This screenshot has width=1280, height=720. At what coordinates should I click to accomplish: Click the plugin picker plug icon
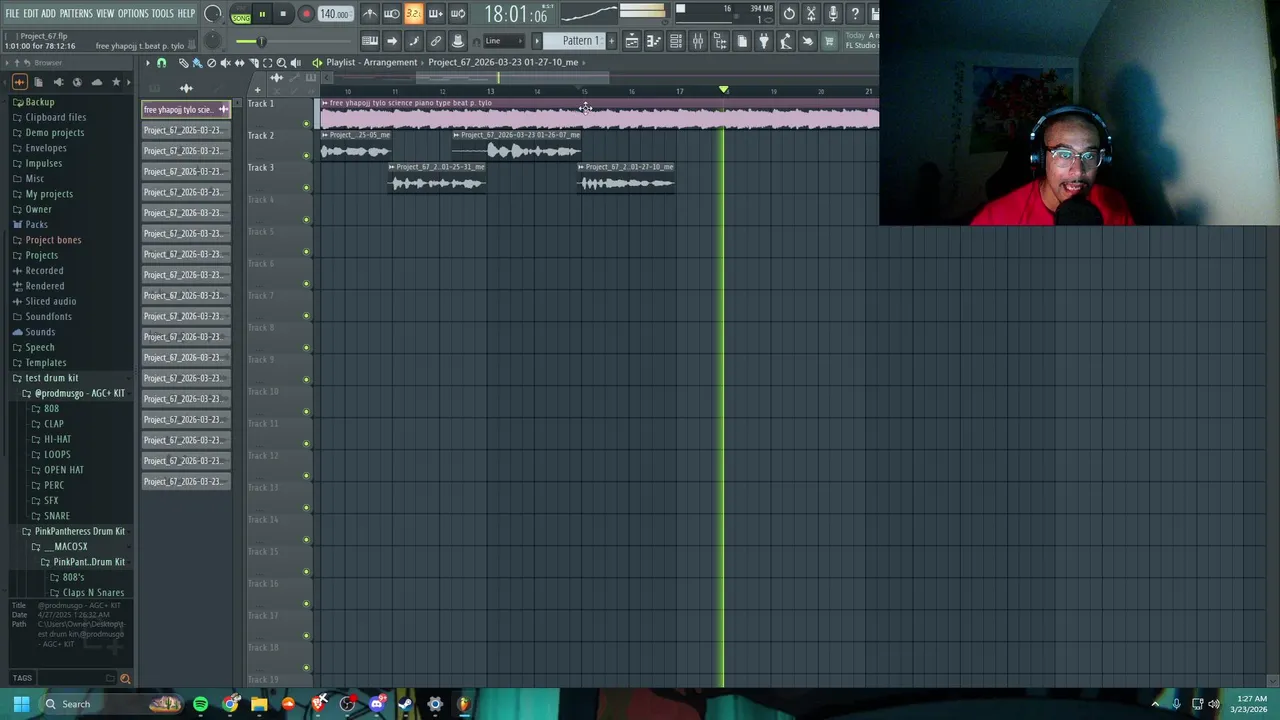(x=764, y=41)
